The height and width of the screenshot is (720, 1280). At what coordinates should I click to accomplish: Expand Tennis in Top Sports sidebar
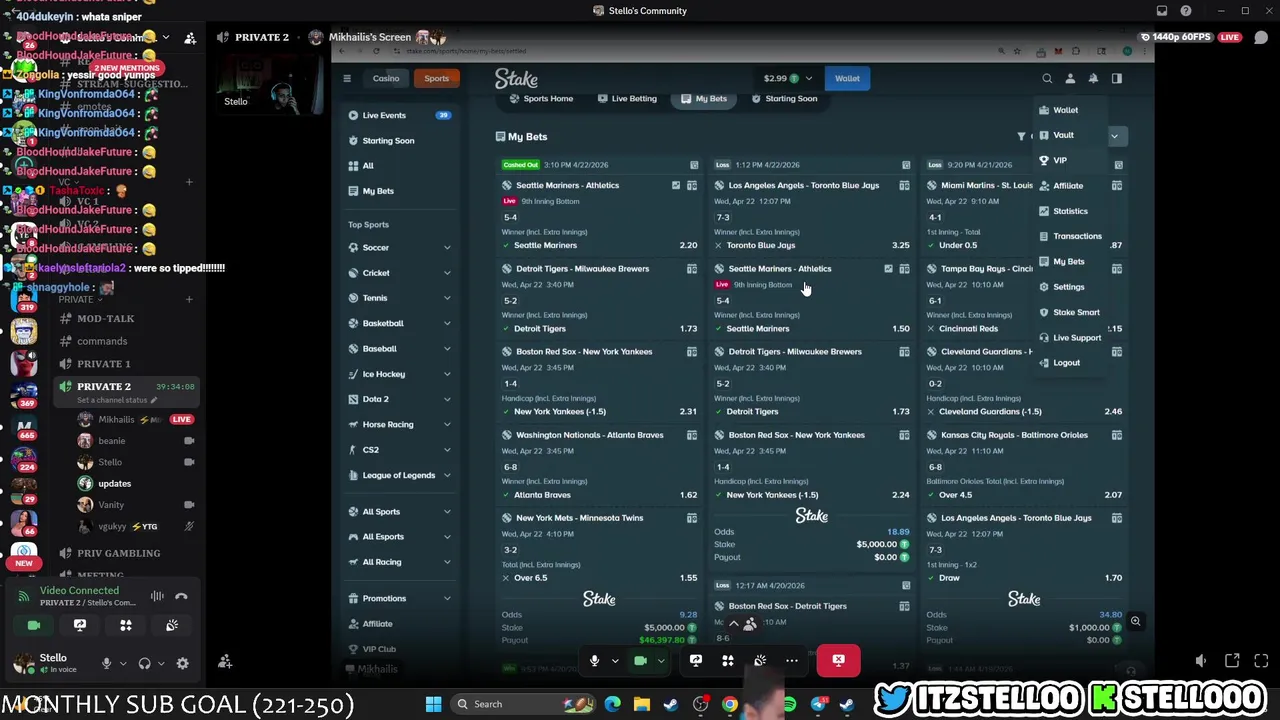pyautogui.click(x=447, y=298)
